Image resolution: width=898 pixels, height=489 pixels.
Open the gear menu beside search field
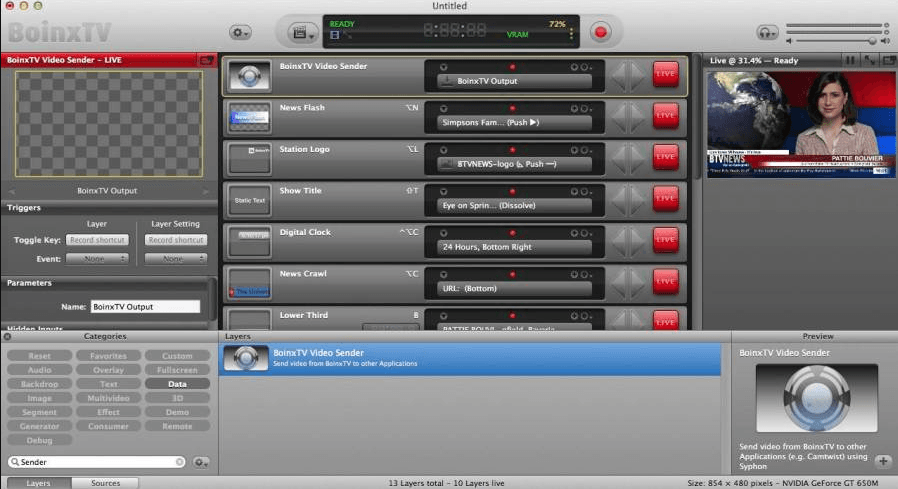coord(200,462)
